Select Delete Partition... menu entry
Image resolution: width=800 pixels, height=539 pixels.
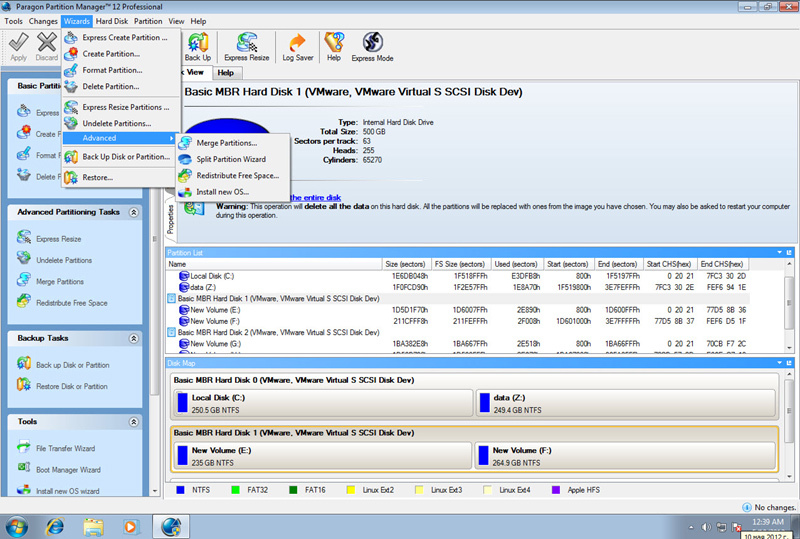pos(121,86)
